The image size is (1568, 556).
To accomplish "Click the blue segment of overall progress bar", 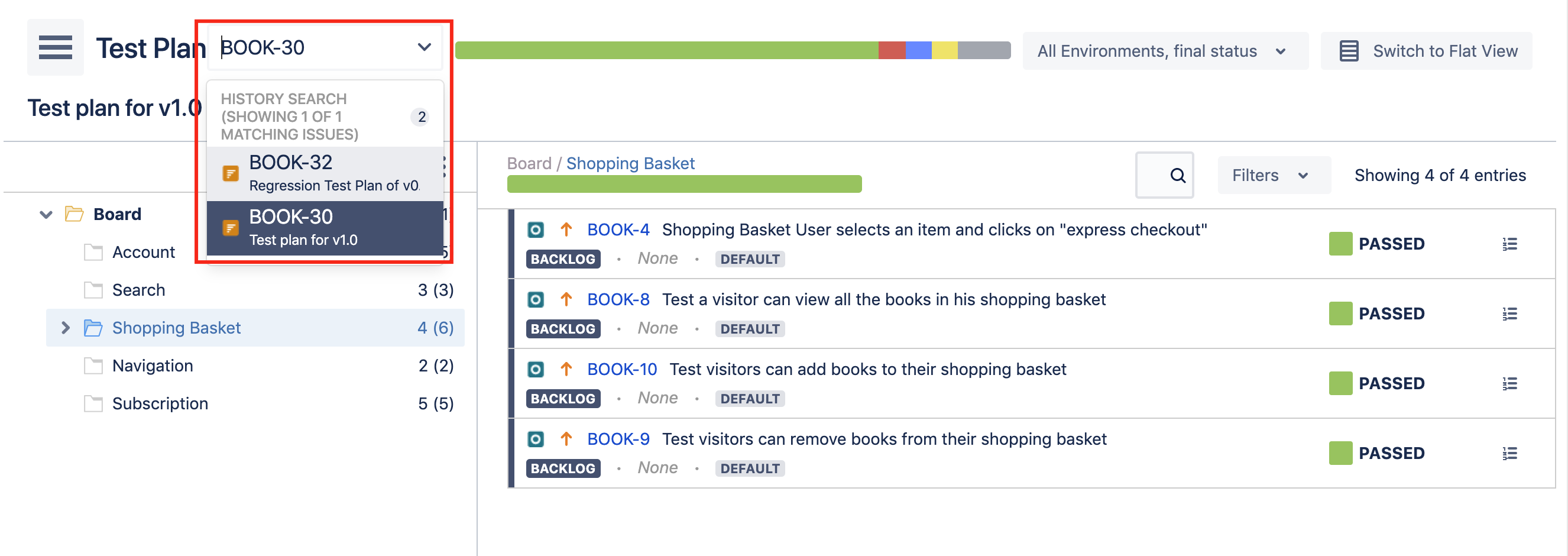I will 919,50.
